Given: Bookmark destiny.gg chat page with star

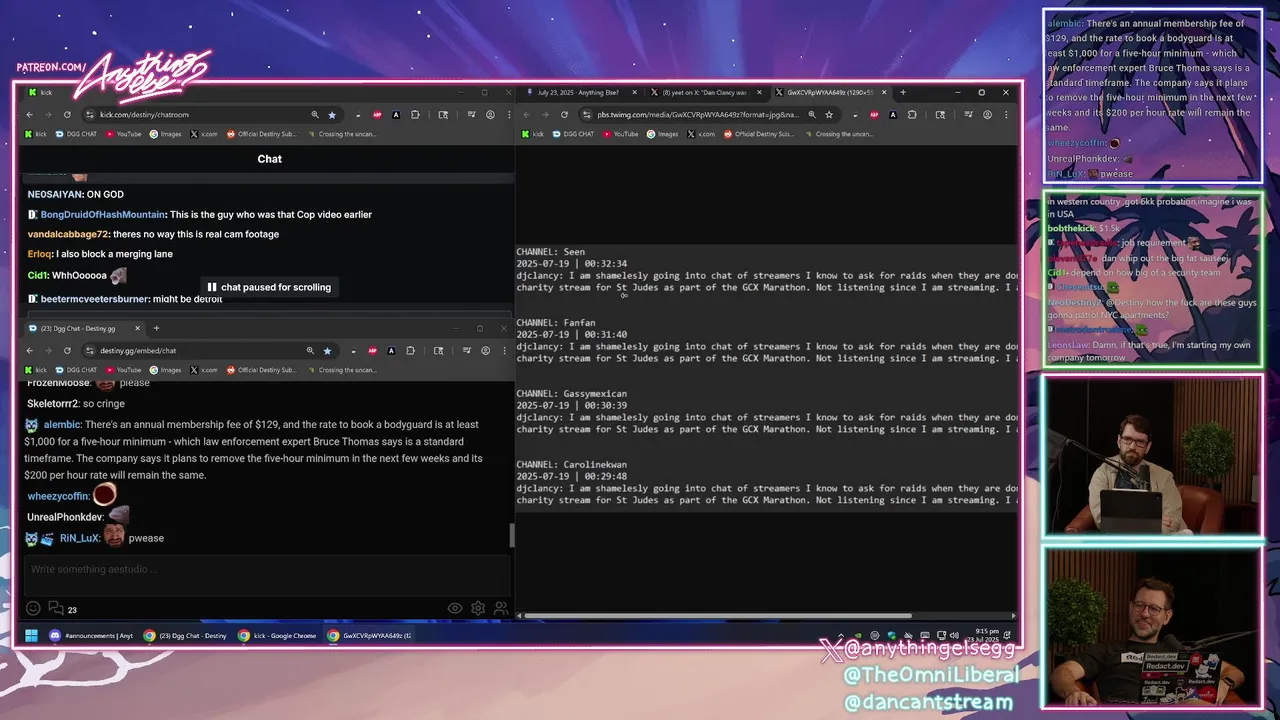Looking at the screenshot, I should [327, 351].
